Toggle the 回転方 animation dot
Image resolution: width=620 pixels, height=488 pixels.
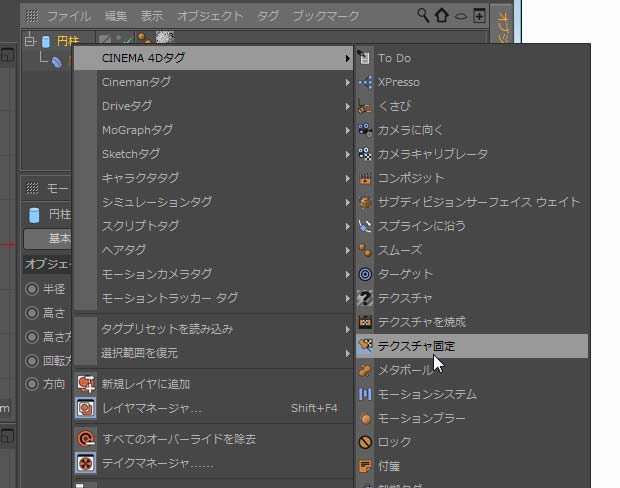point(32,361)
